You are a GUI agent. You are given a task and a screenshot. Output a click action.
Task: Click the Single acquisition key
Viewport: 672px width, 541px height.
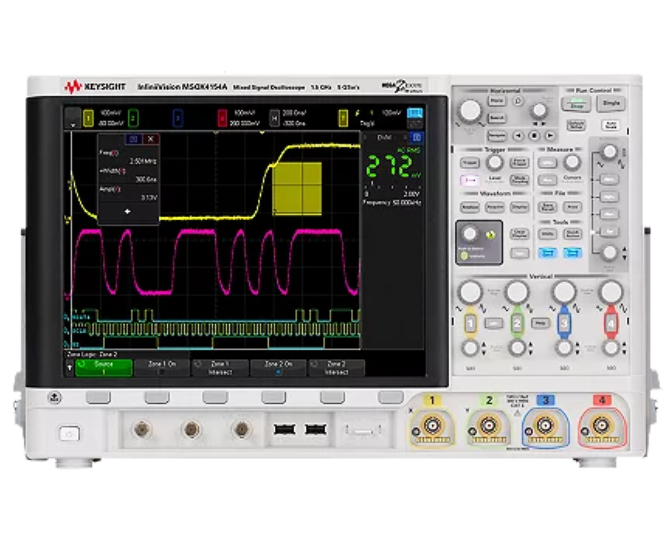[x=611, y=103]
